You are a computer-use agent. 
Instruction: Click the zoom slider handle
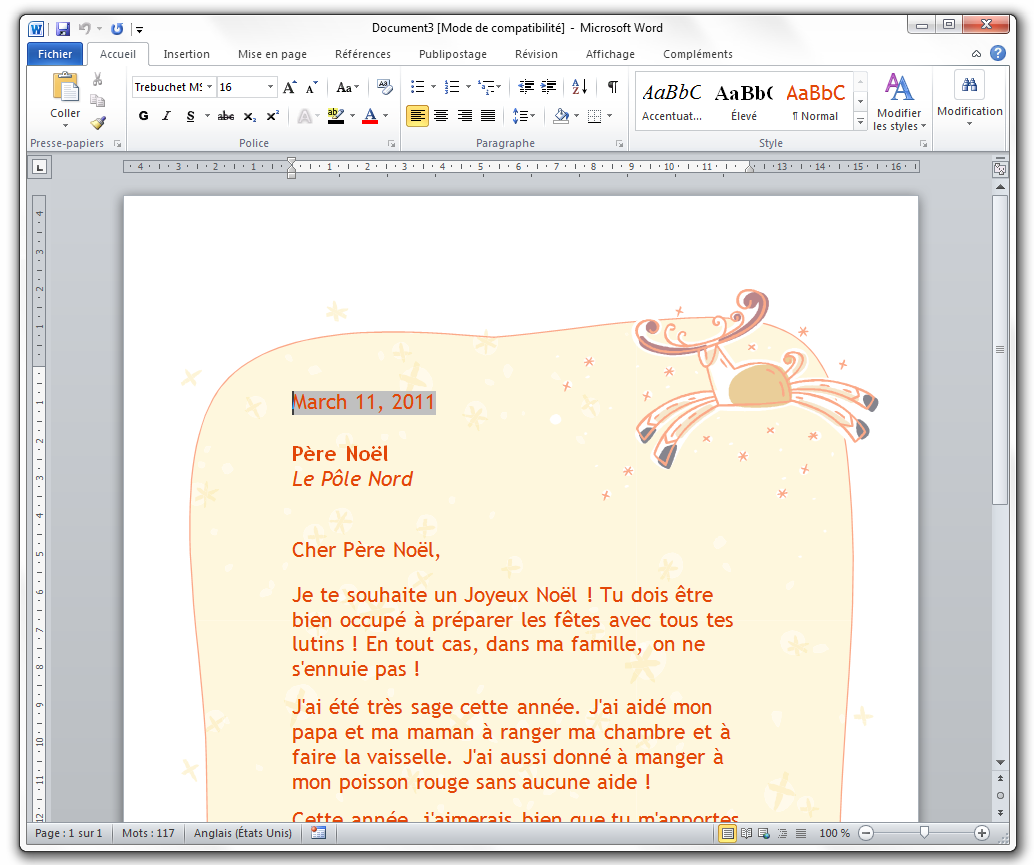pyautogui.click(x=924, y=832)
